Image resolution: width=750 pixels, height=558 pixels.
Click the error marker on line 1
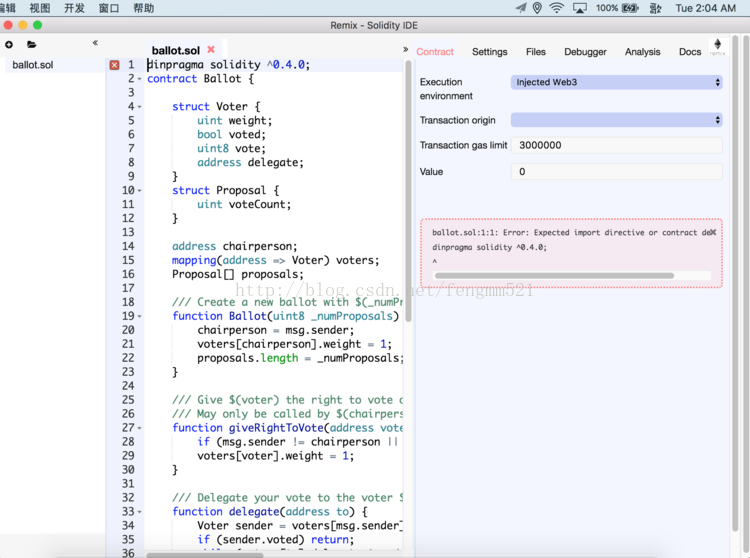[x=114, y=65]
